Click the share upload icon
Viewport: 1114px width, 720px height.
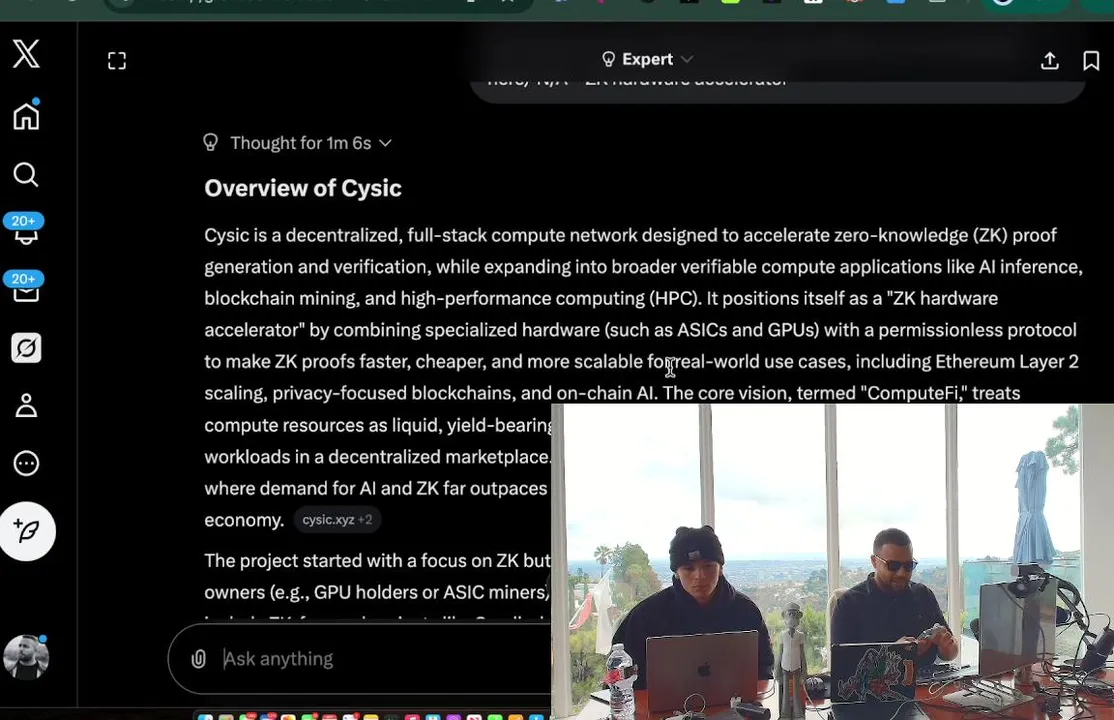pyautogui.click(x=1049, y=60)
